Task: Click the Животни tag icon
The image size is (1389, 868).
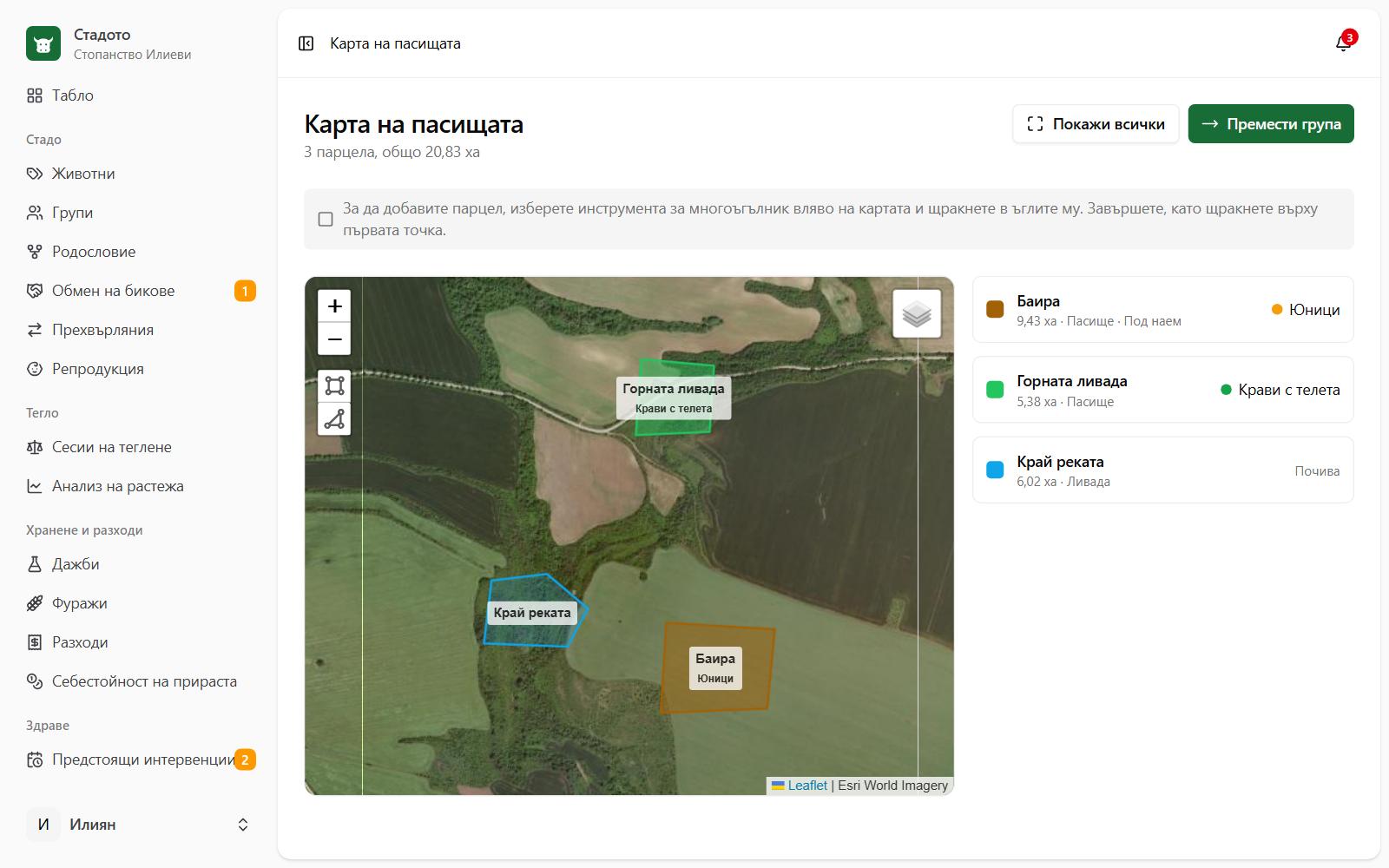Action: pos(35,174)
